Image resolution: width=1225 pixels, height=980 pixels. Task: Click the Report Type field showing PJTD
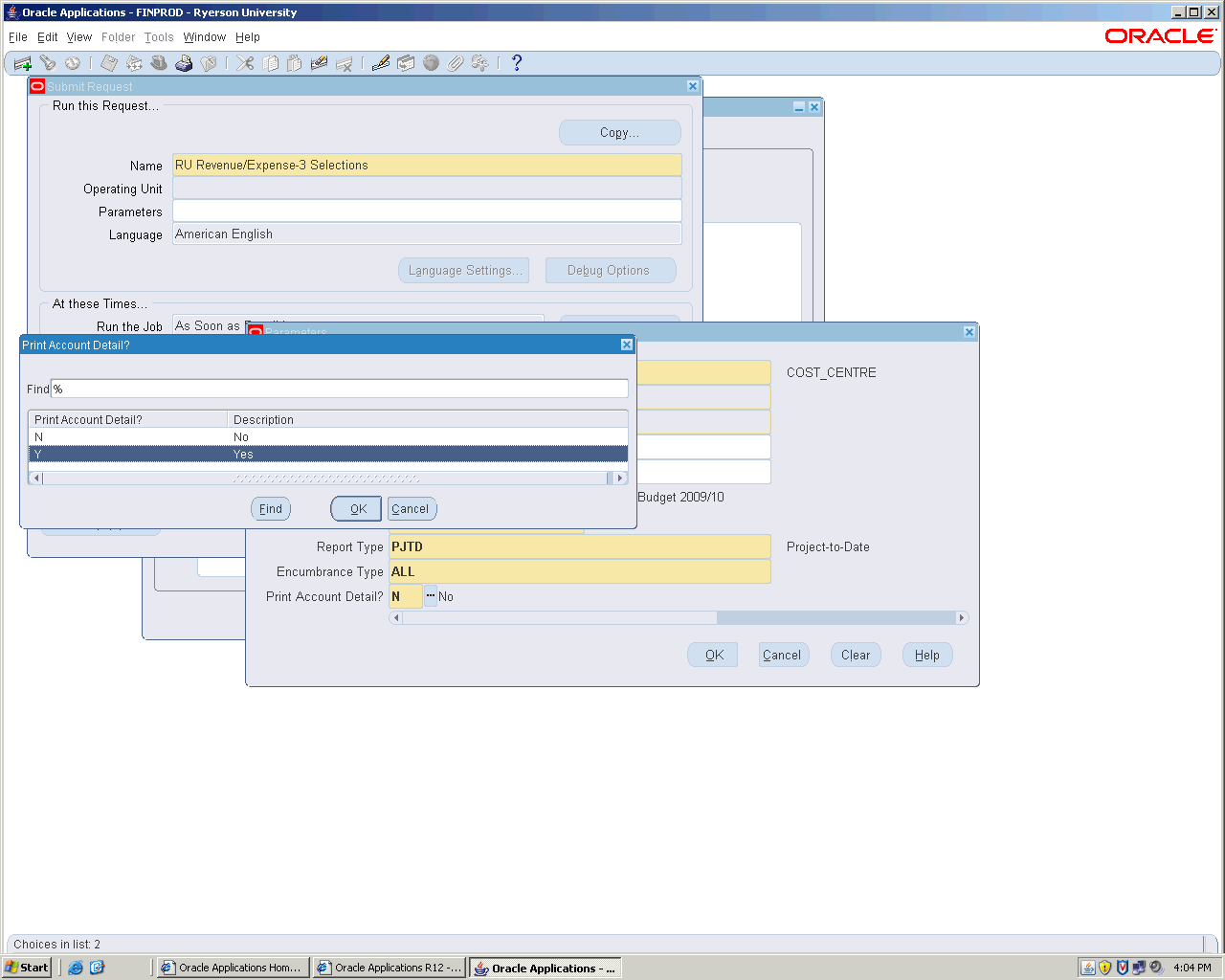pos(579,546)
